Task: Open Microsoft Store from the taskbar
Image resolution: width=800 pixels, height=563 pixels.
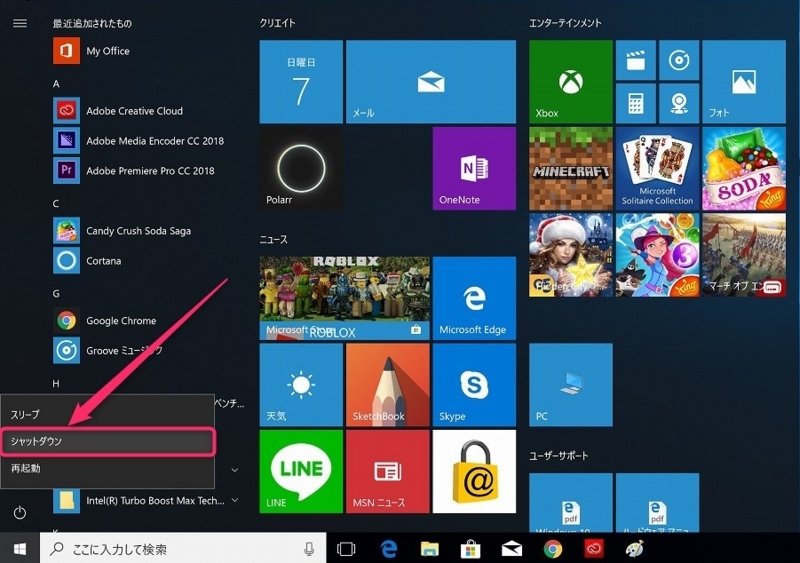Action: pyautogui.click(x=470, y=549)
